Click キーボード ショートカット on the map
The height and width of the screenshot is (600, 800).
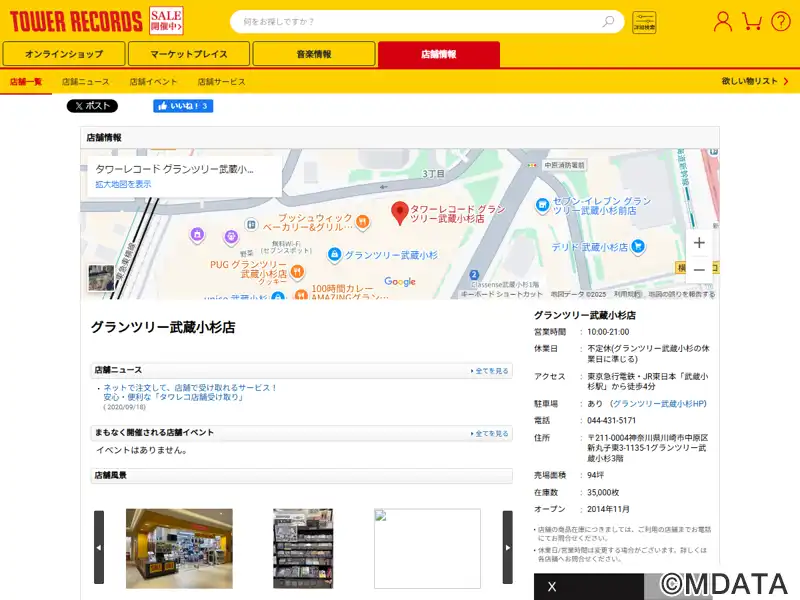502,294
